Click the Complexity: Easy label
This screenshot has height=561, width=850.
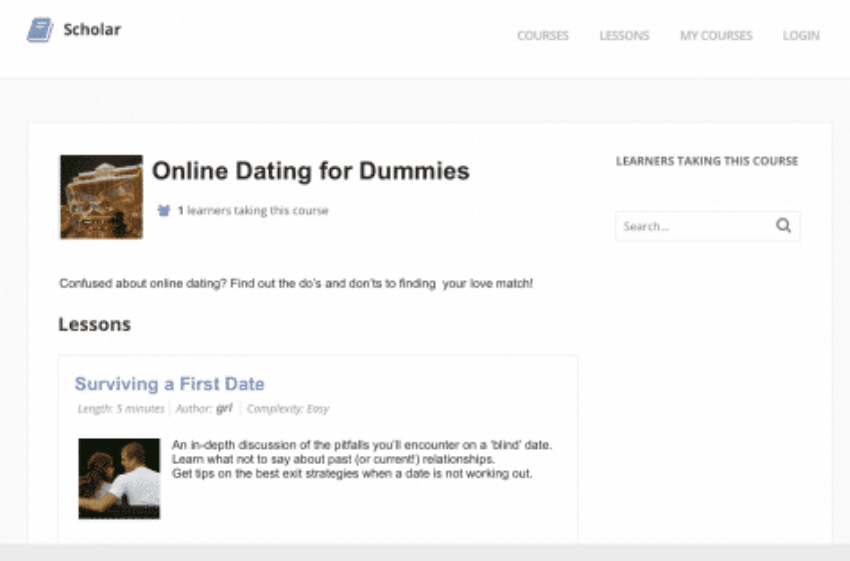coord(288,409)
